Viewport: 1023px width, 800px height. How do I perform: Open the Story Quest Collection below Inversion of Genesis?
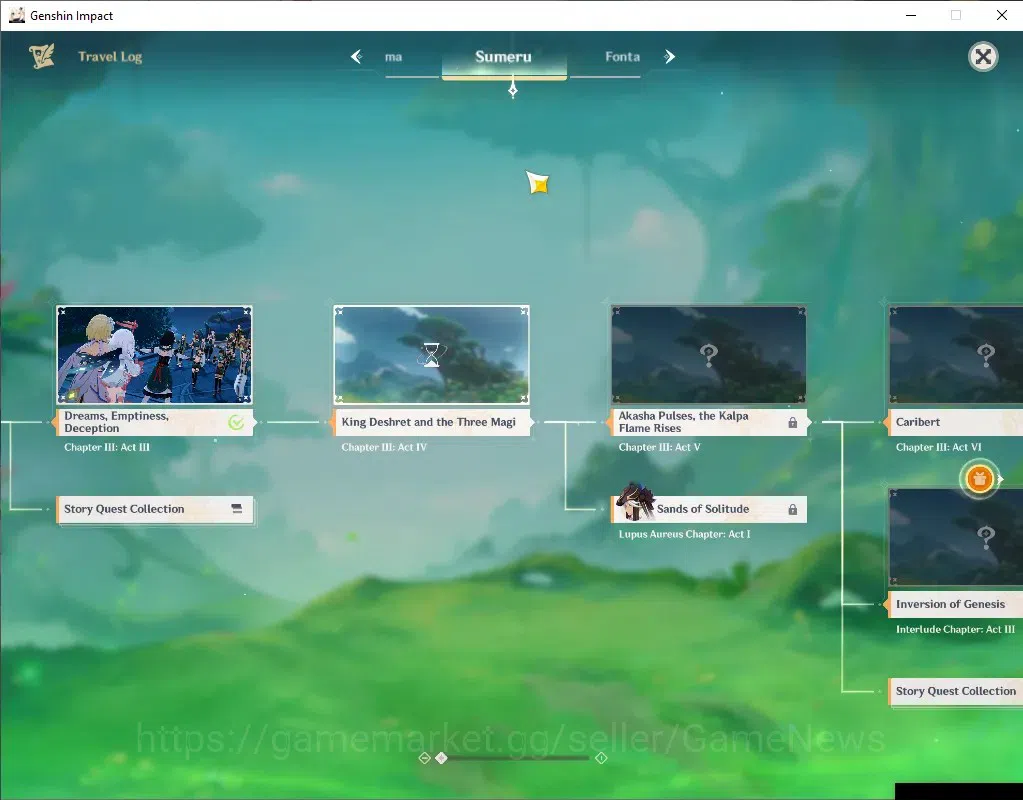pos(955,691)
